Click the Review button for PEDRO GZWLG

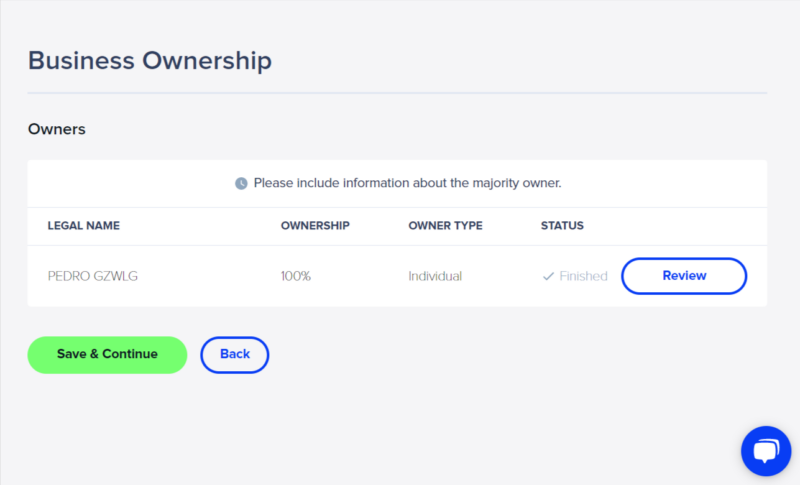(684, 276)
